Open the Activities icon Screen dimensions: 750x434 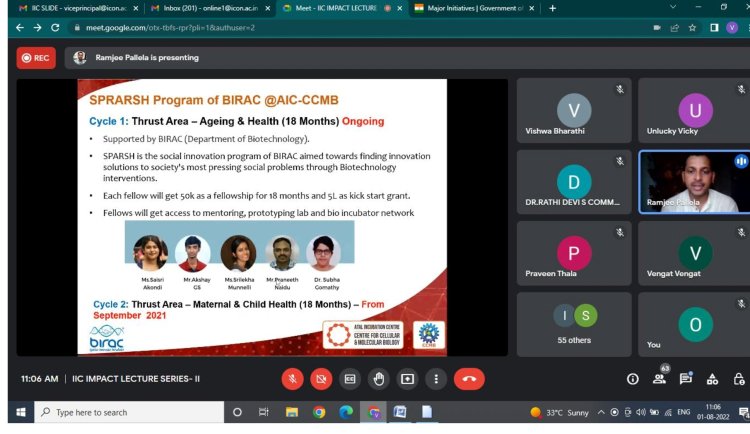click(712, 379)
